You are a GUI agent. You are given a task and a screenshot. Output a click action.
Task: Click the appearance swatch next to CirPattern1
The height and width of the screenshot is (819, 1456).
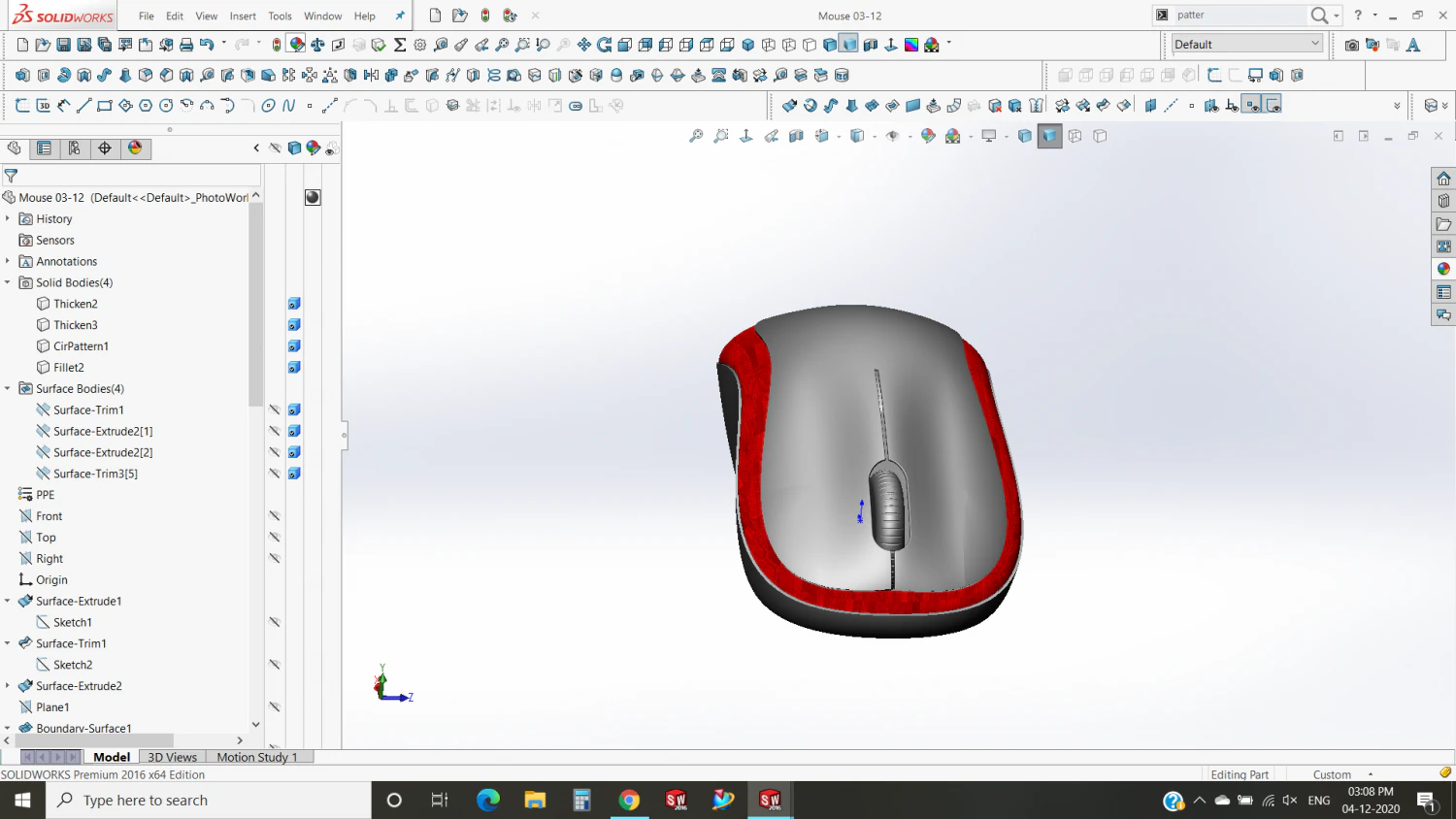pos(294,345)
